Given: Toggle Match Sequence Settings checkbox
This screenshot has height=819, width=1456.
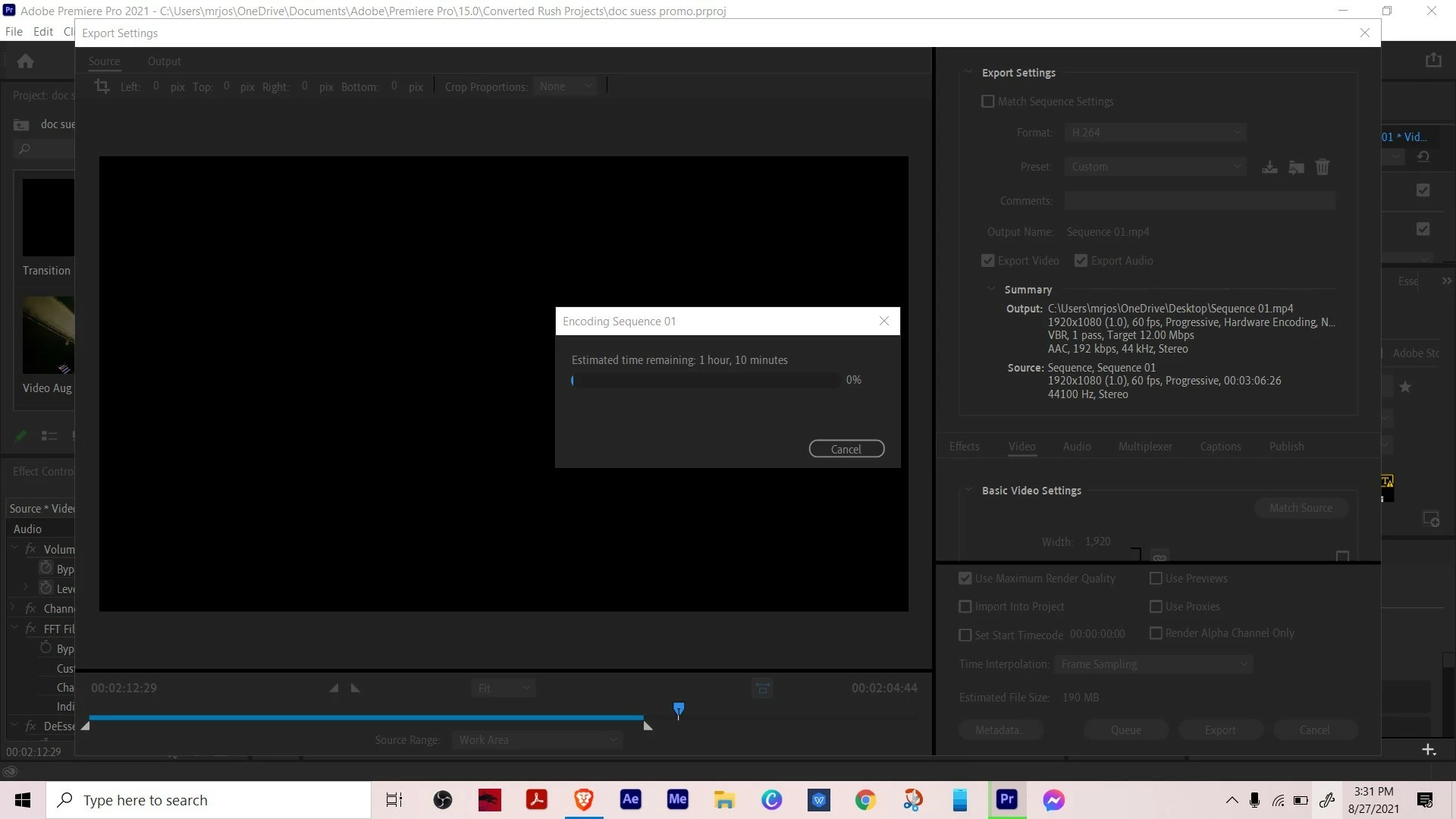Looking at the screenshot, I should (987, 102).
